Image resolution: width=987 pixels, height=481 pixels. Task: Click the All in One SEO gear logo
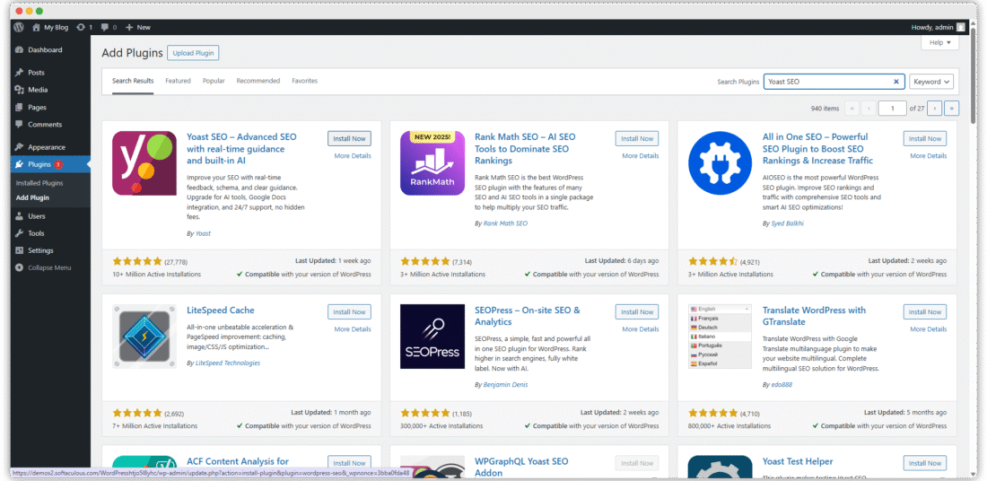pyautogui.click(x=720, y=163)
